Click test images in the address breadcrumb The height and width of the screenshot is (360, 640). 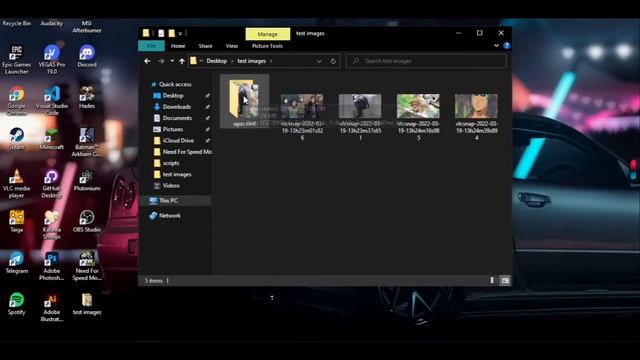(x=251, y=61)
